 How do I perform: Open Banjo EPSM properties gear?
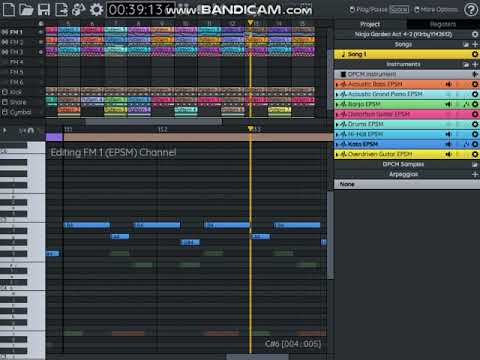point(475,104)
